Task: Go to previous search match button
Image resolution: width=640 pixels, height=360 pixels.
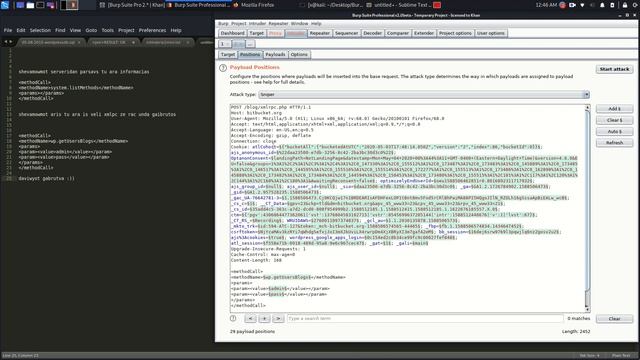Action: pyautogui.click(x=251, y=318)
